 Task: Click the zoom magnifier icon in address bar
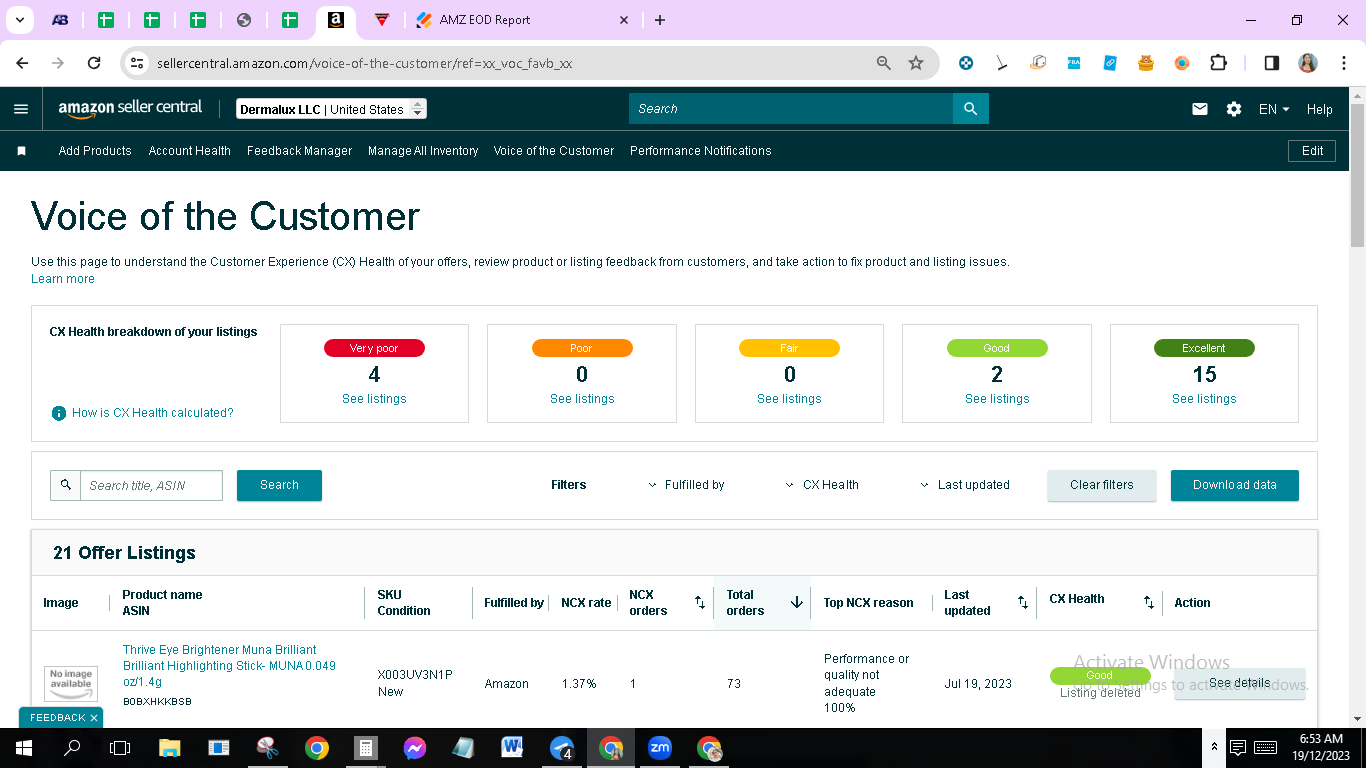(884, 63)
